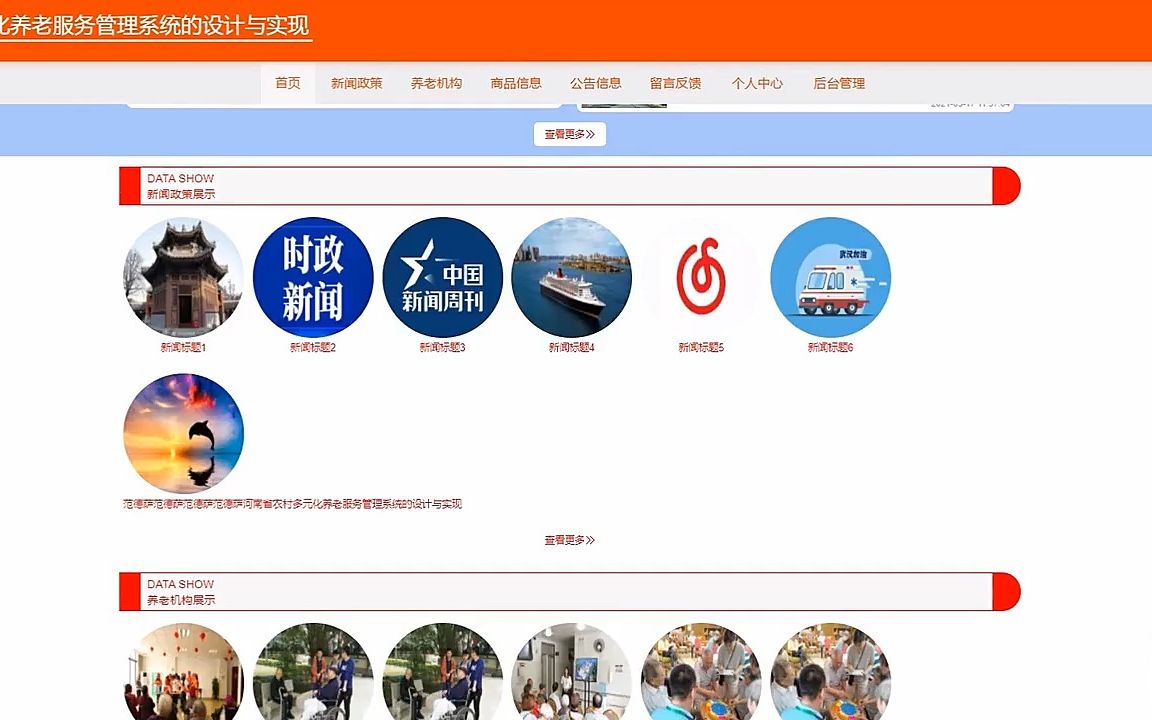
Task: Click 查看更多 under the news policy section
Action: pos(569,540)
